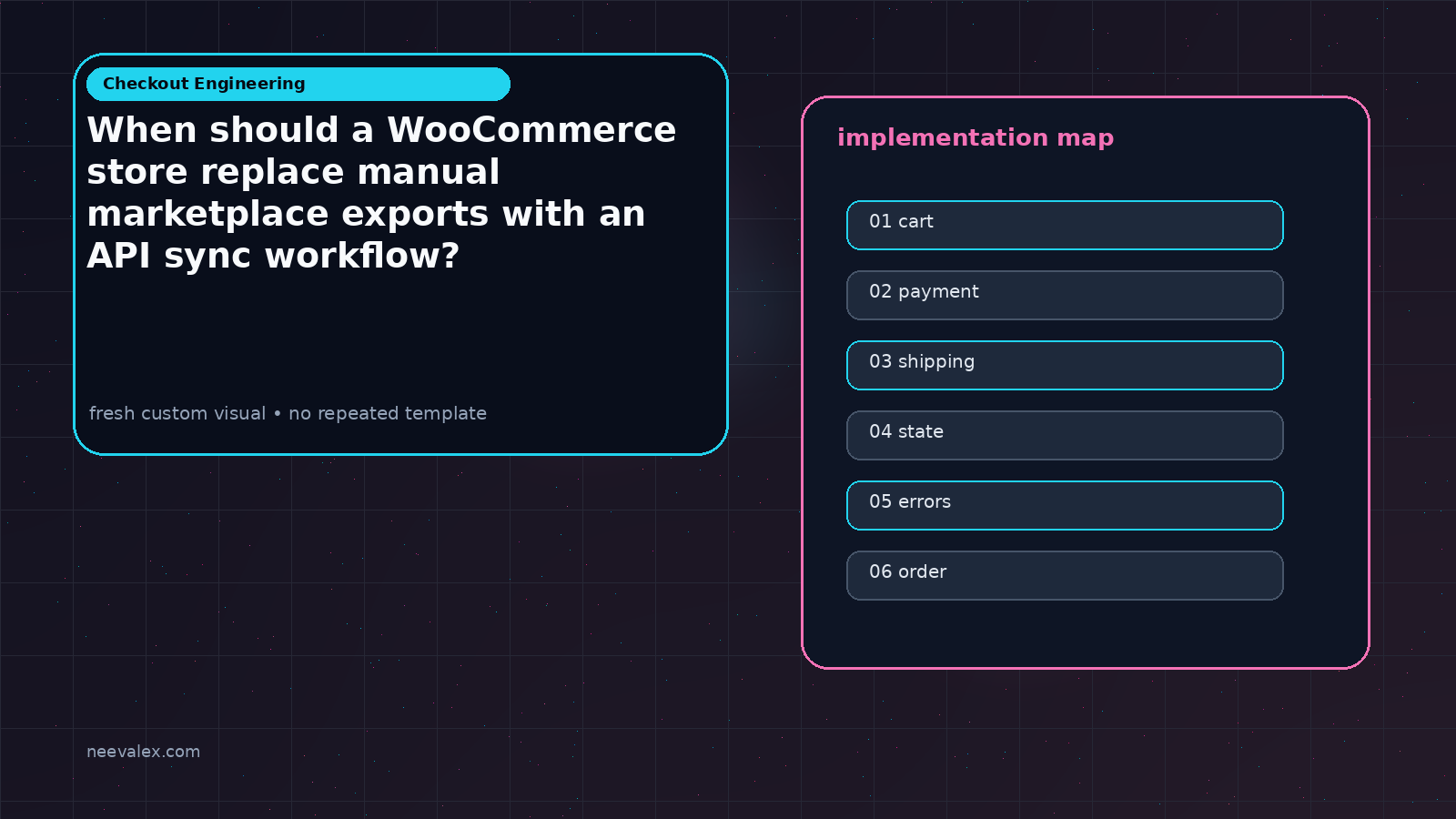Click the "implementation map" heading

point(976,137)
